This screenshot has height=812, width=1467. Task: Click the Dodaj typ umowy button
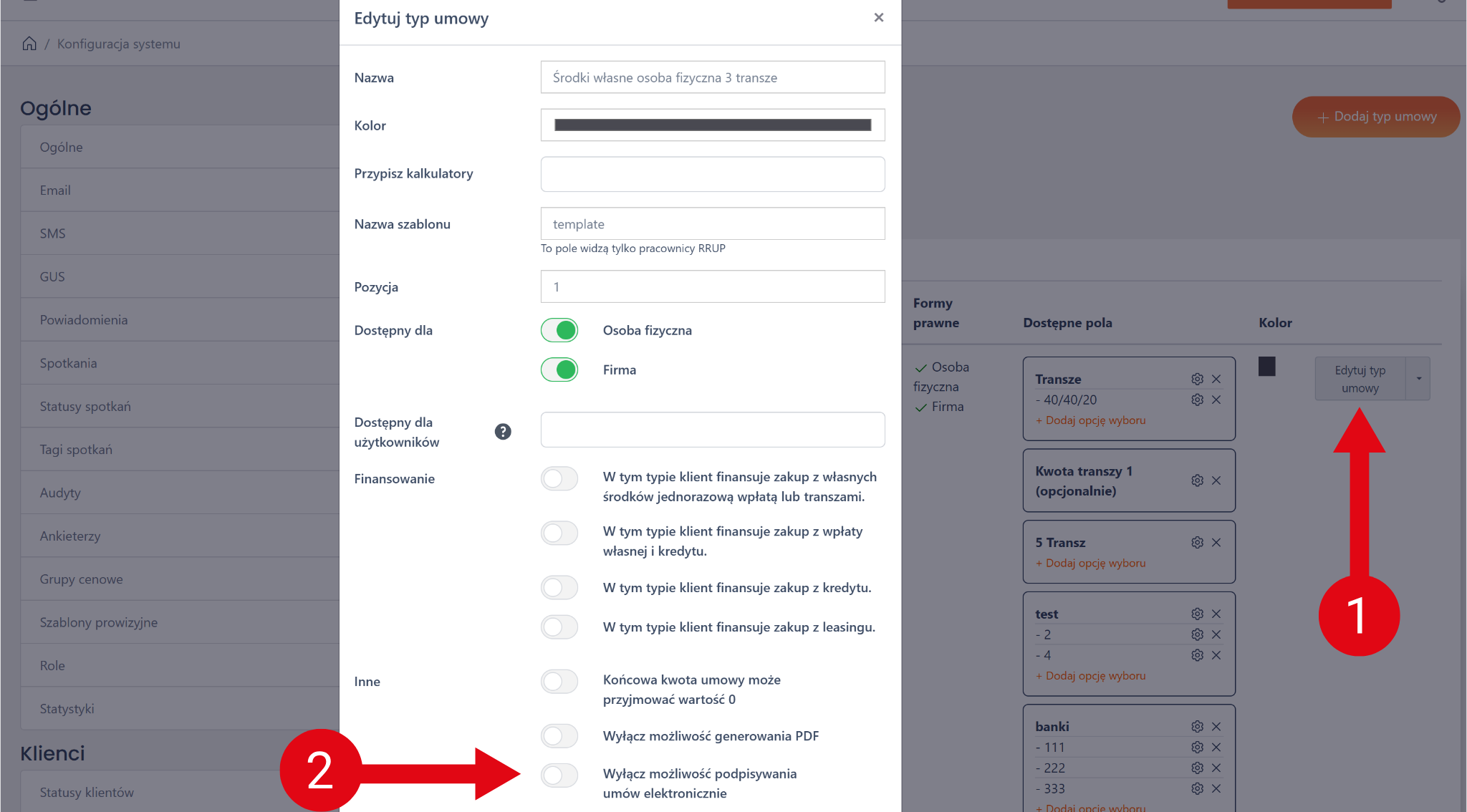pyautogui.click(x=1376, y=117)
